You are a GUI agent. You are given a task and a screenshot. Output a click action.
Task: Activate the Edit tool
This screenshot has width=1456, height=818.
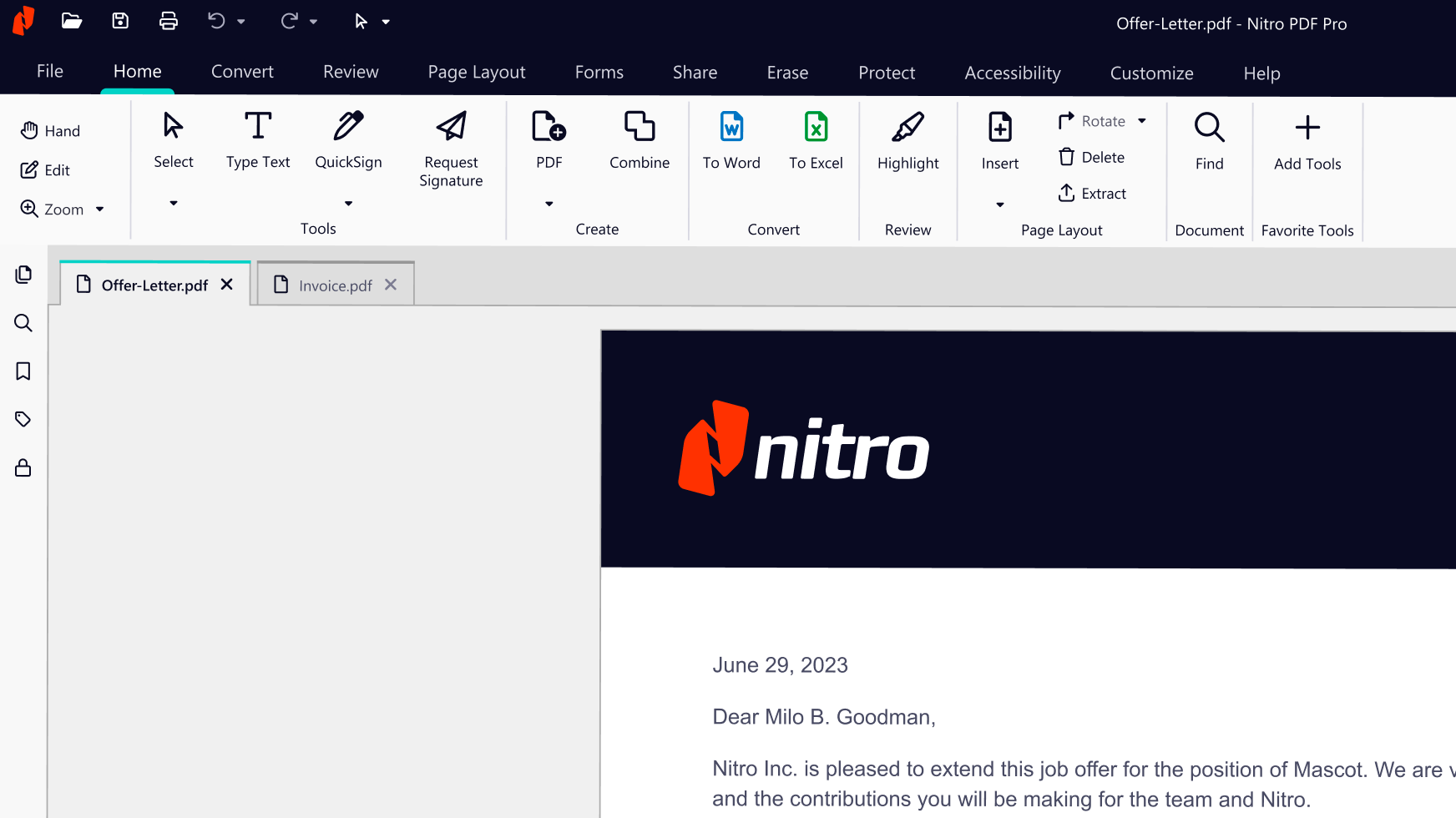click(x=46, y=169)
